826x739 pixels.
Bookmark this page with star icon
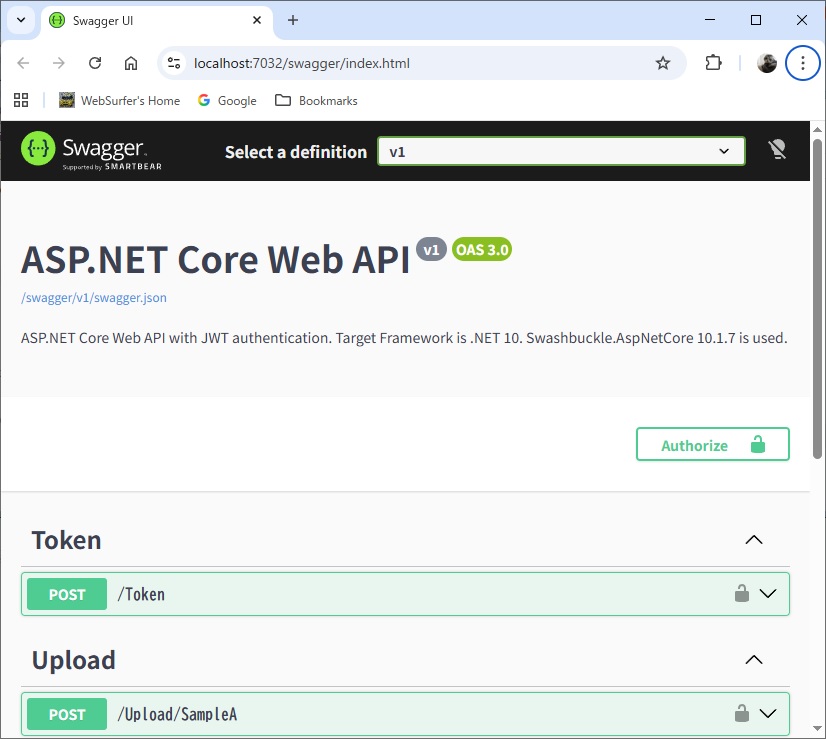coord(662,63)
